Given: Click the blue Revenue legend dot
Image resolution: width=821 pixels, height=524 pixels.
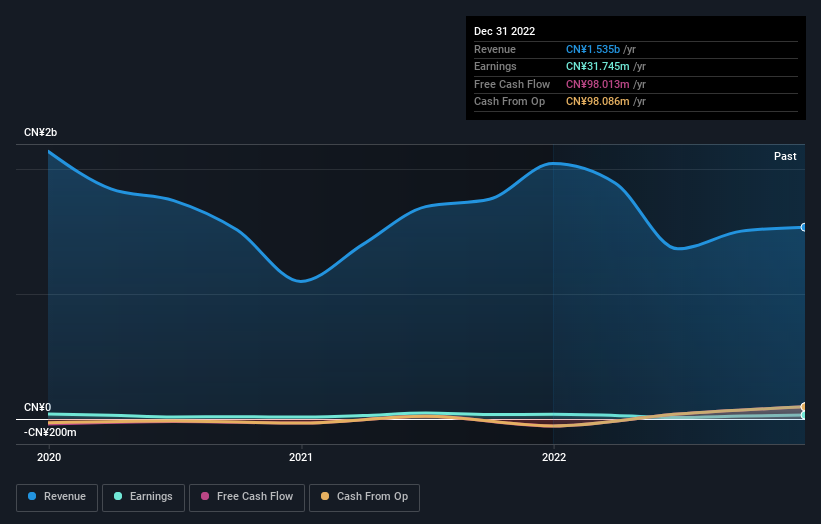Looking at the screenshot, I should click(32, 496).
